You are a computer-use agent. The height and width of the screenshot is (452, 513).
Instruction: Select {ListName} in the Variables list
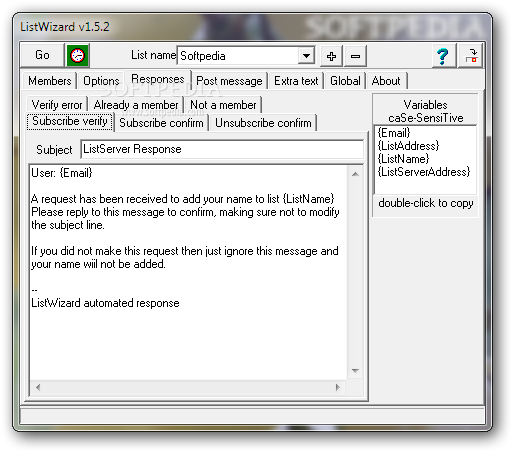[x=403, y=159]
